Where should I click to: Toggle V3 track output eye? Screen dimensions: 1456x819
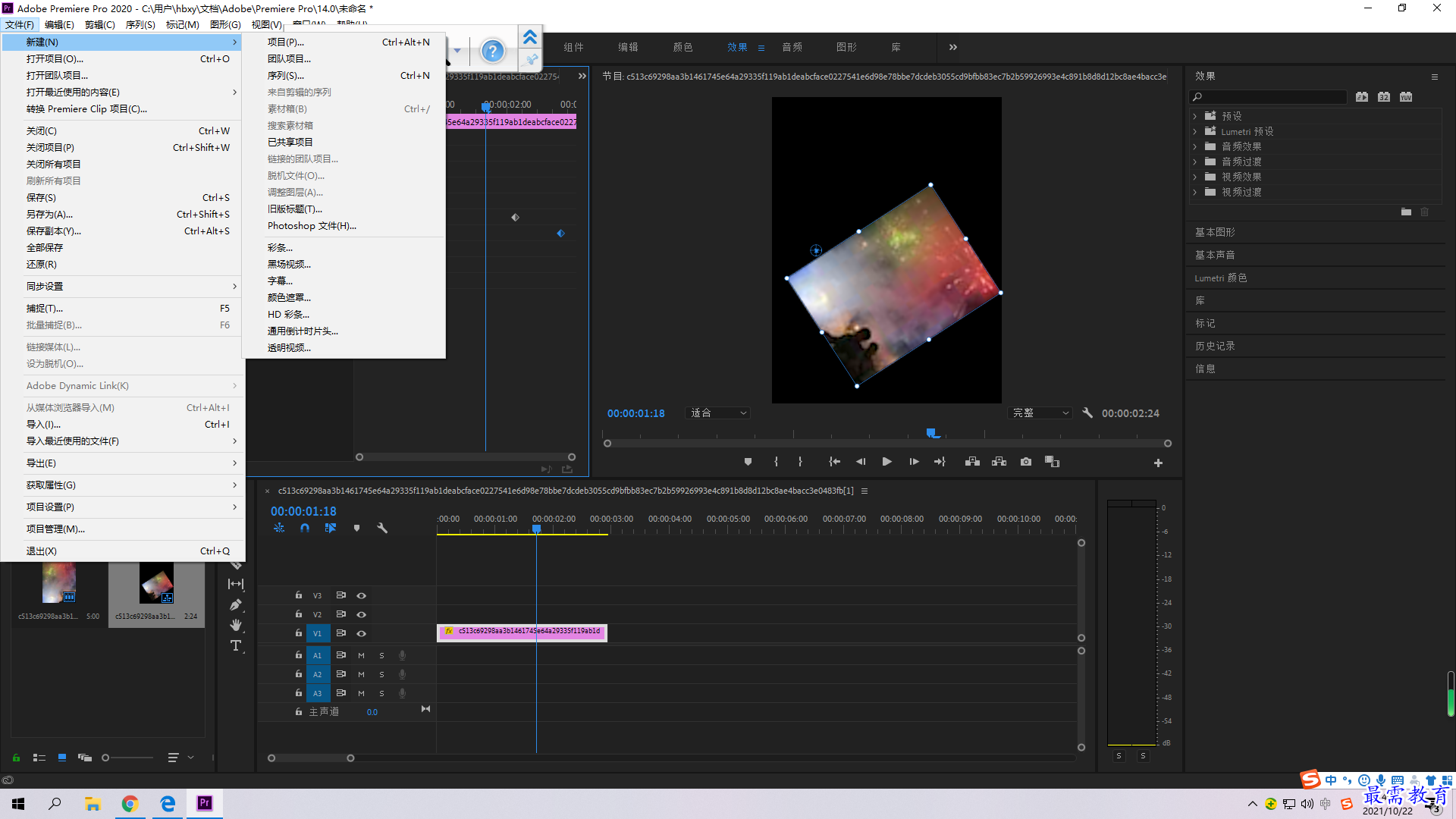[x=362, y=595]
